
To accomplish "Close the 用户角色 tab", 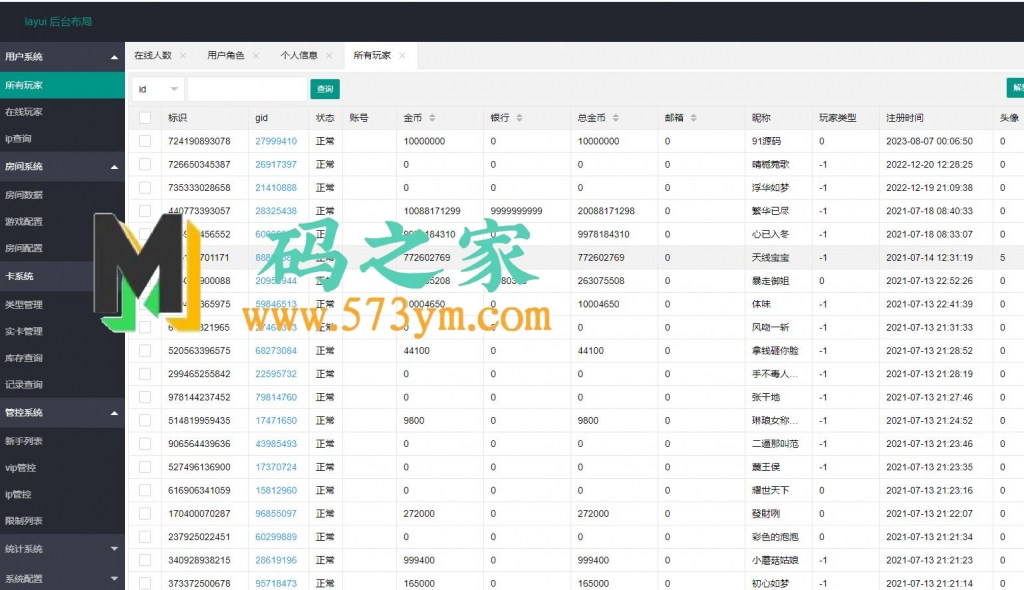I will (x=256, y=56).
